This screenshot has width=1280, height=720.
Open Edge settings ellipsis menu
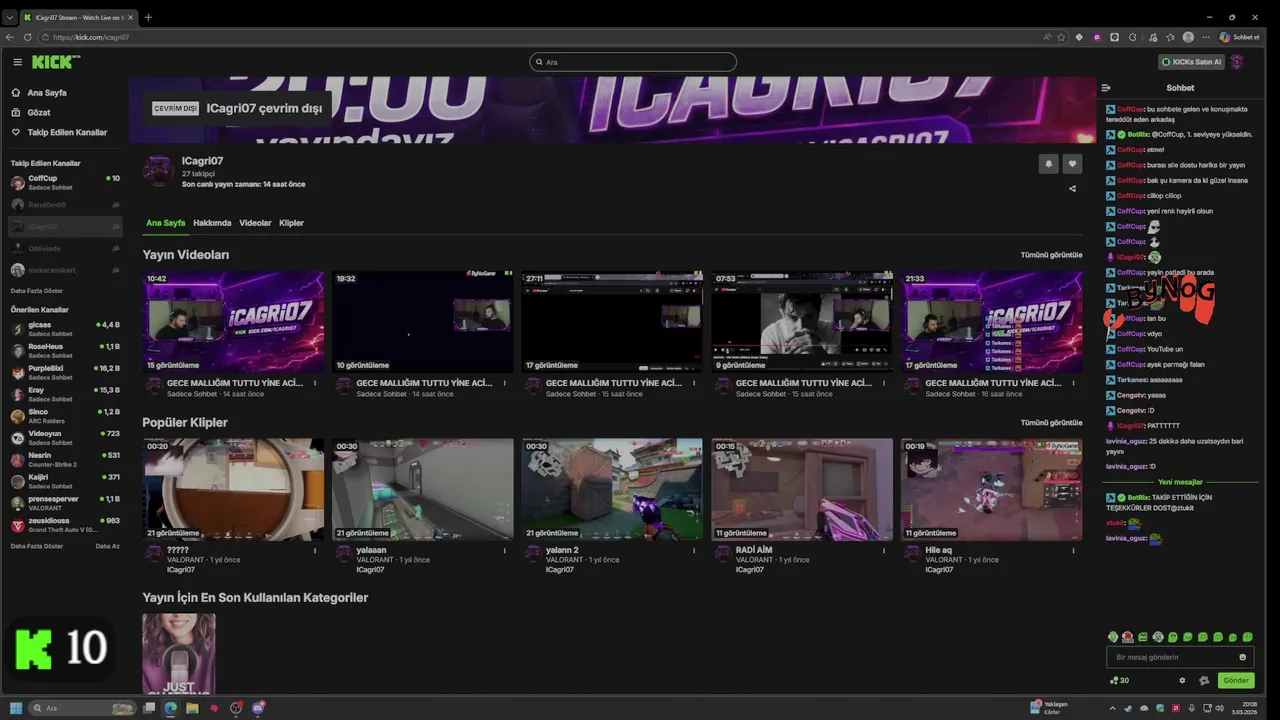click(x=1207, y=37)
